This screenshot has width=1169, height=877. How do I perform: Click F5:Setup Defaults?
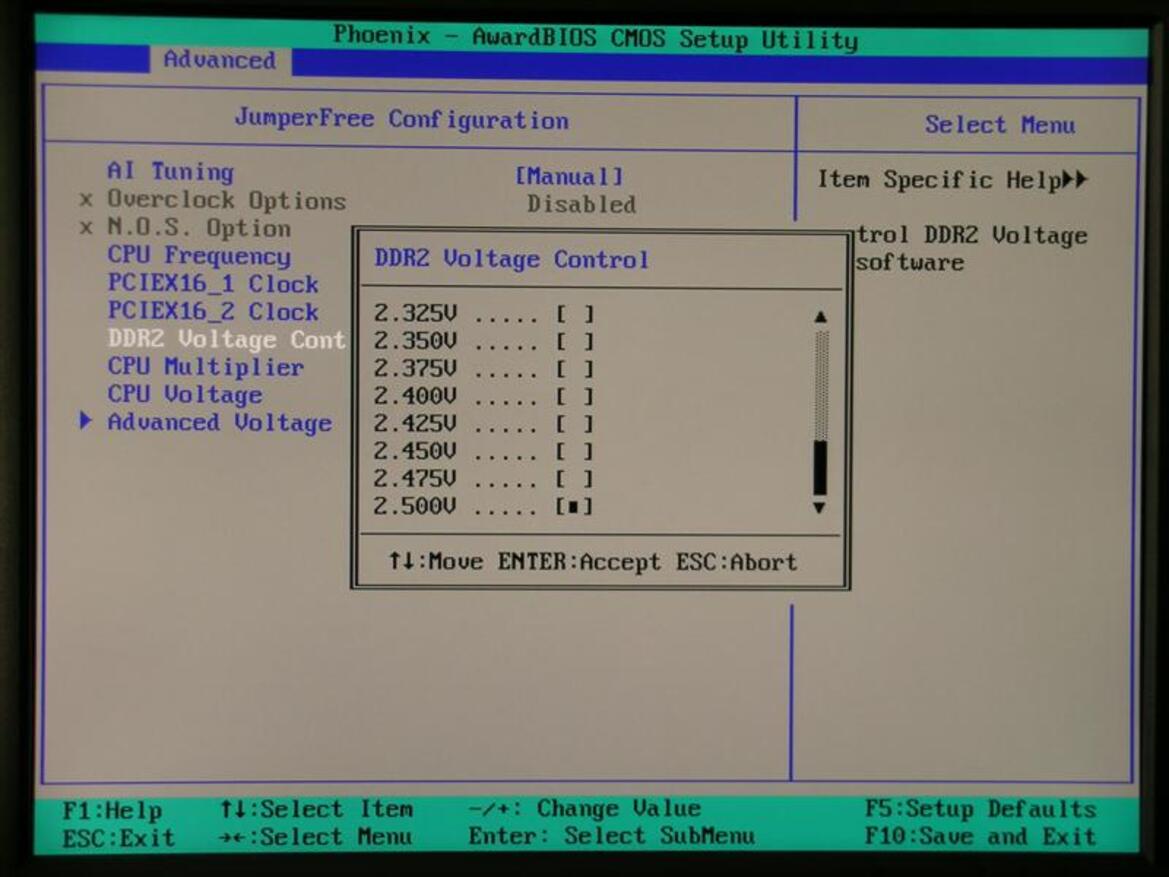(x=980, y=809)
